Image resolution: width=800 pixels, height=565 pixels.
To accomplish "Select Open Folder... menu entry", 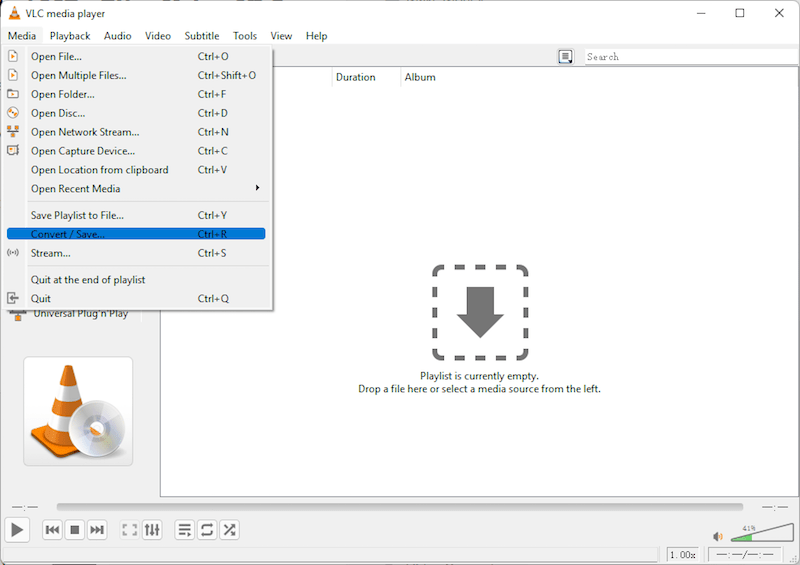I will [x=136, y=94].
